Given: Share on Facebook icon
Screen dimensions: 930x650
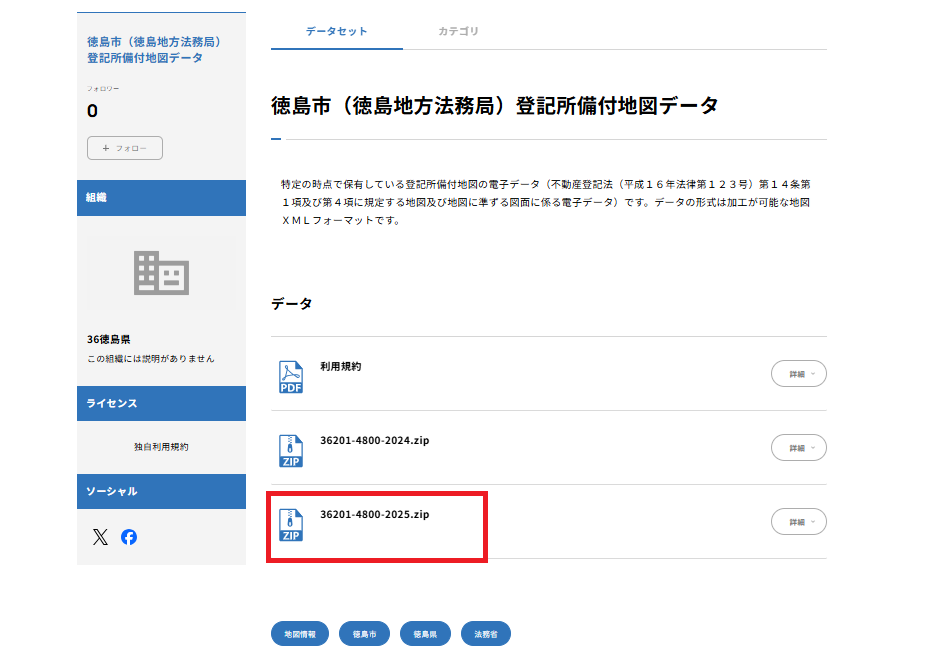Looking at the screenshot, I should 129,537.
